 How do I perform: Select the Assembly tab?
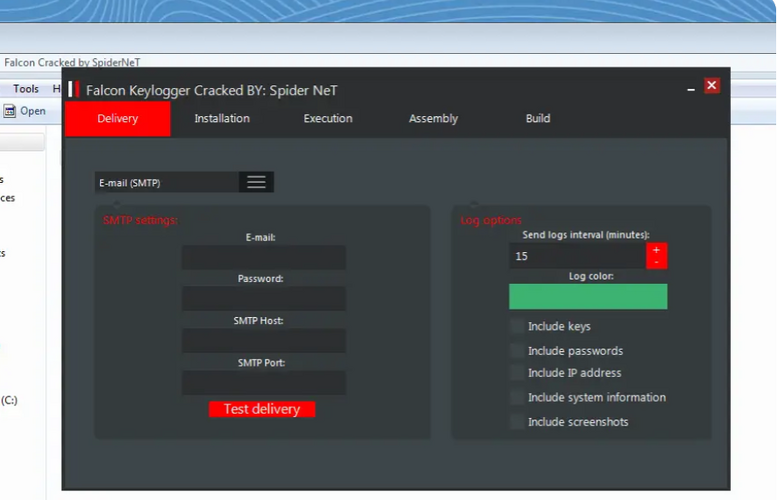[x=433, y=118]
